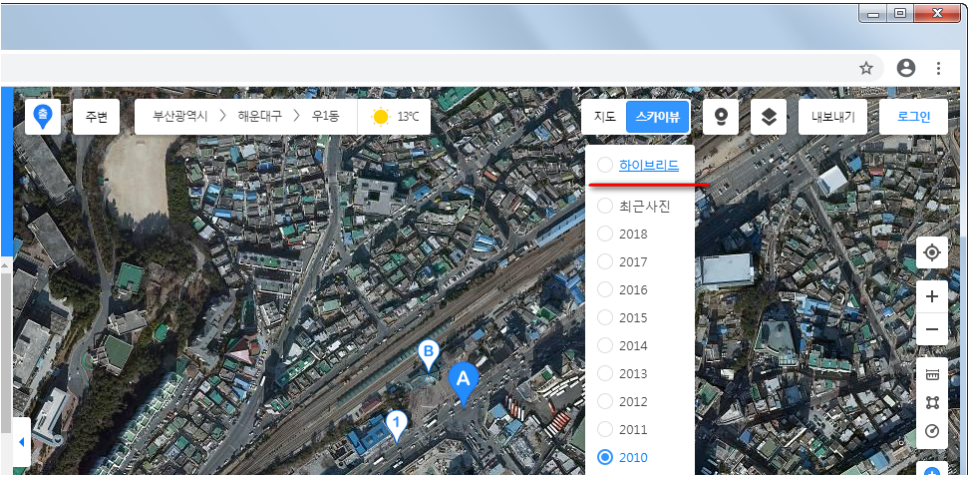The width and height of the screenshot is (969, 478).
Task: Bookmark this page with the star icon
Action: [866, 68]
